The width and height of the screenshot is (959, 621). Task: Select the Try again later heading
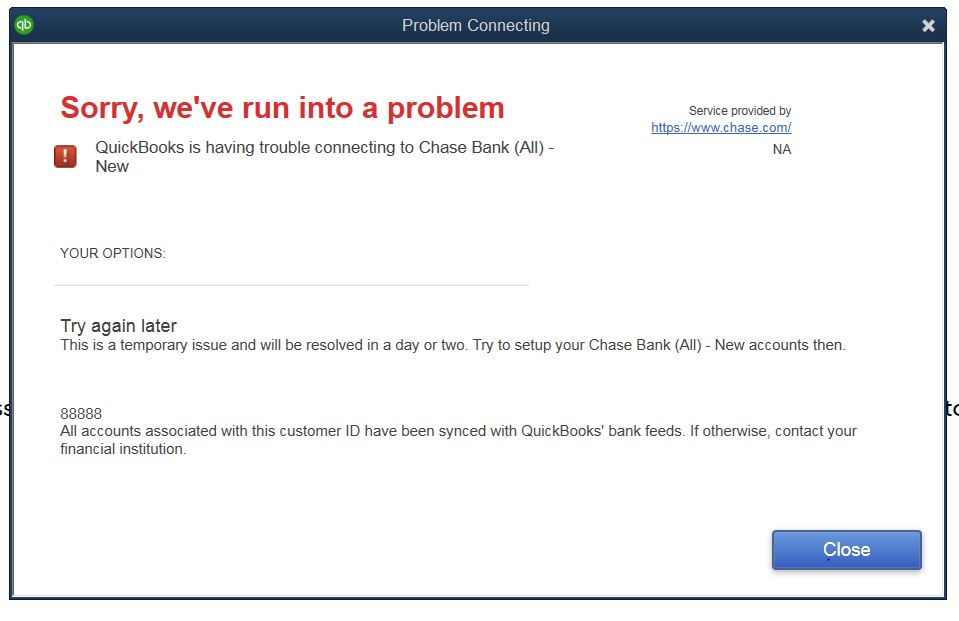117,325
